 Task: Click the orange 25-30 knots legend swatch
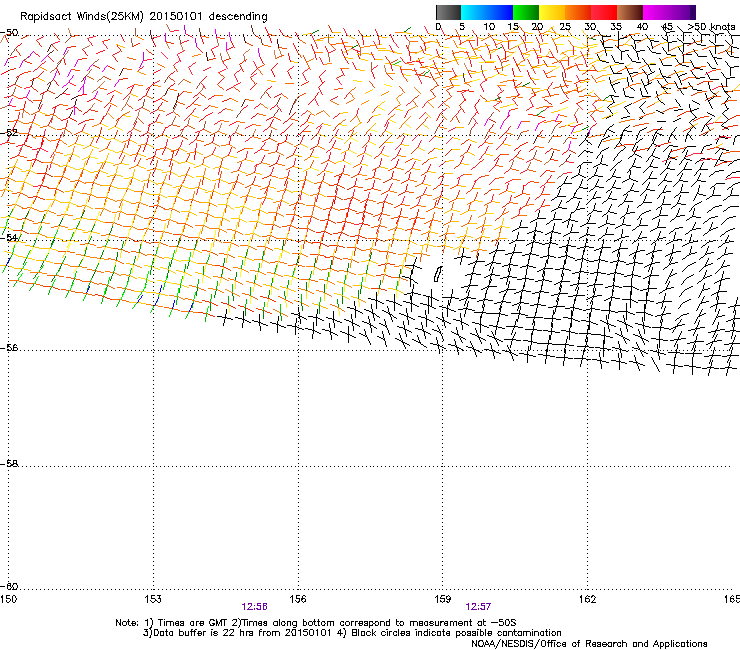pos(578,12)
